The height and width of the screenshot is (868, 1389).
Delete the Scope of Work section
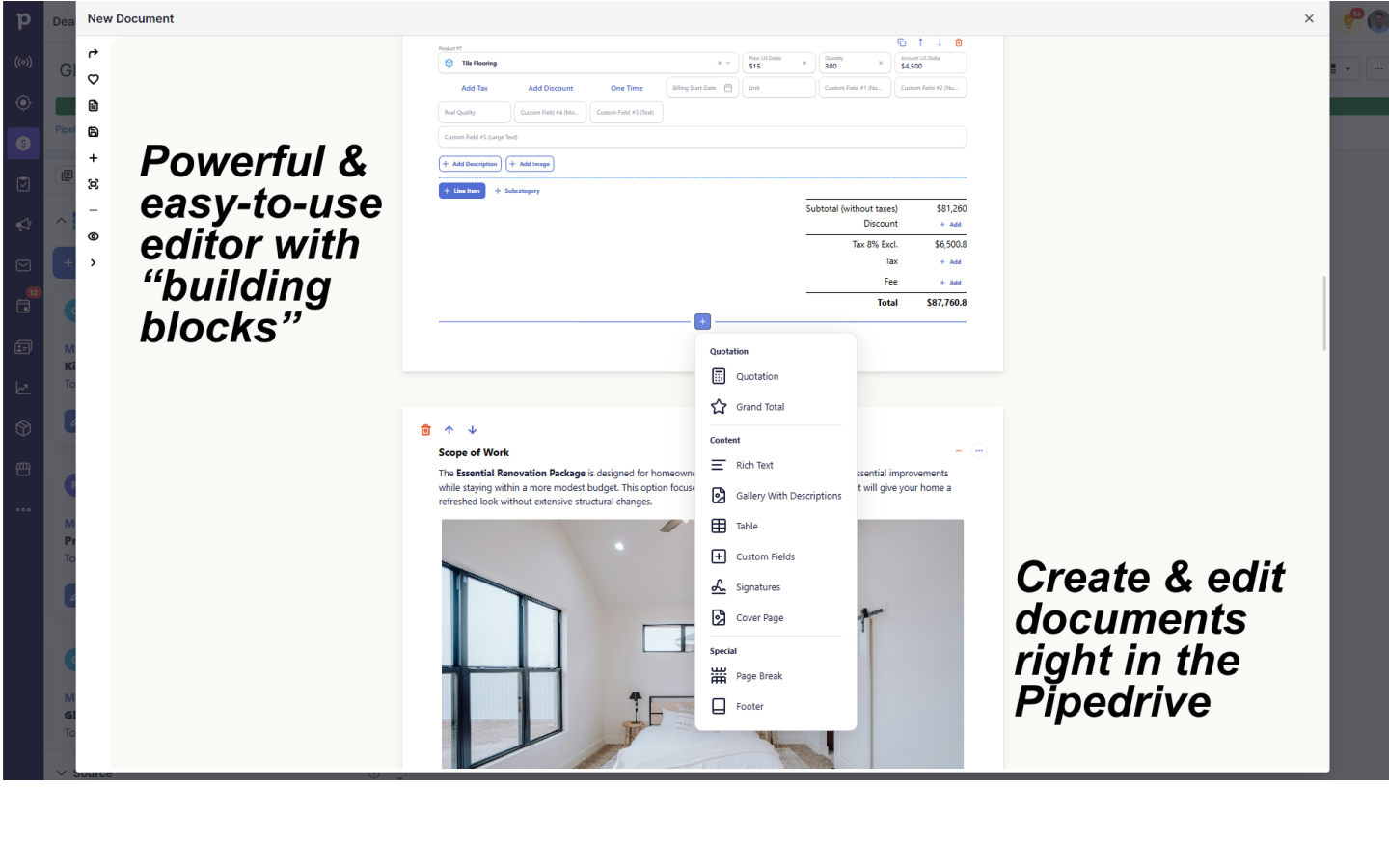point(425,429)
